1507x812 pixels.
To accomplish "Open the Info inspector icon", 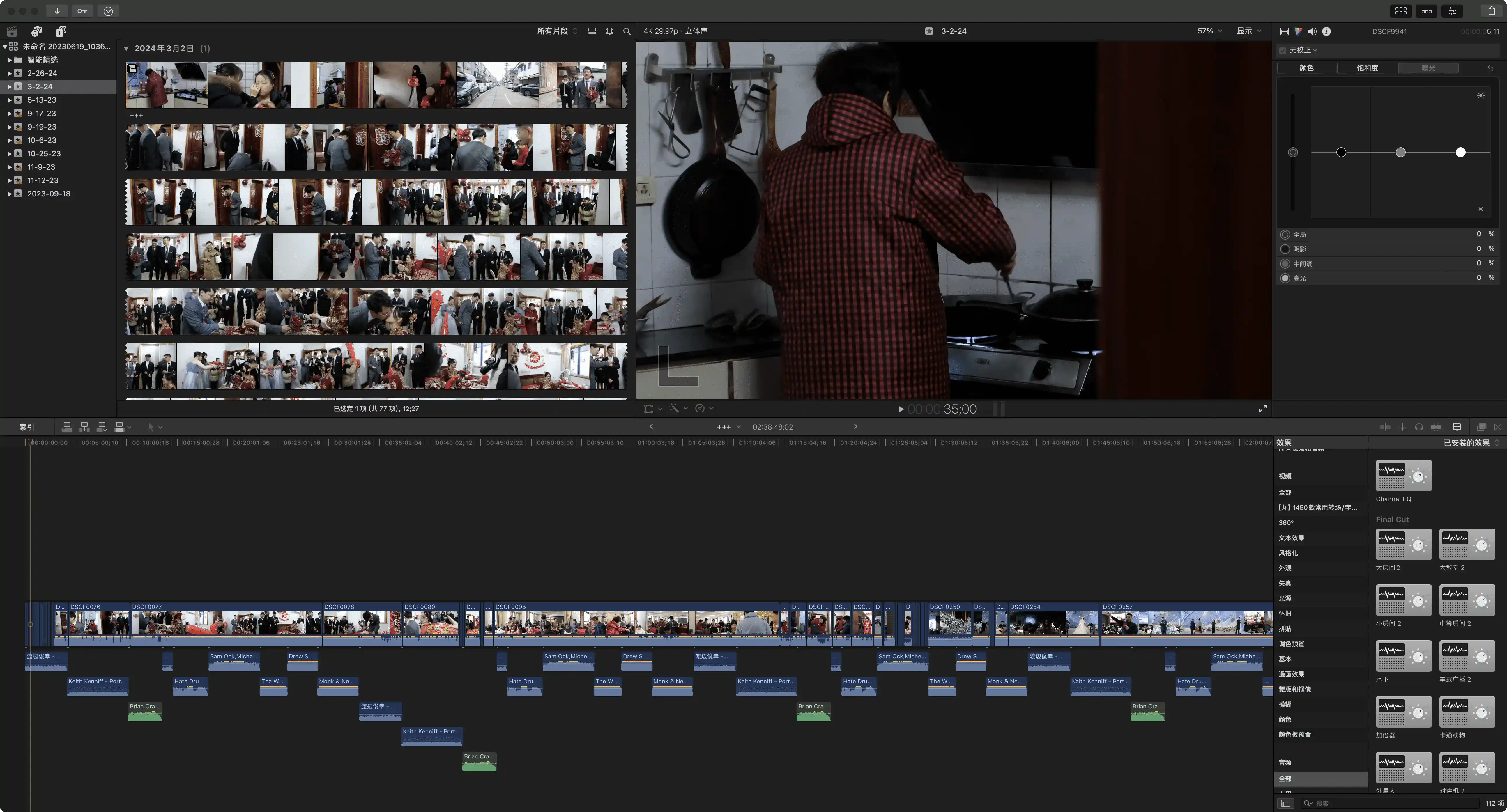I will pos(1326,31).
